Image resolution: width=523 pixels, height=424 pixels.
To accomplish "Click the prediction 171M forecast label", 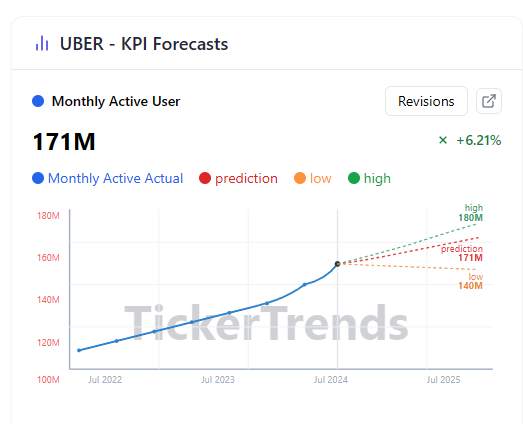I will 462,253.
